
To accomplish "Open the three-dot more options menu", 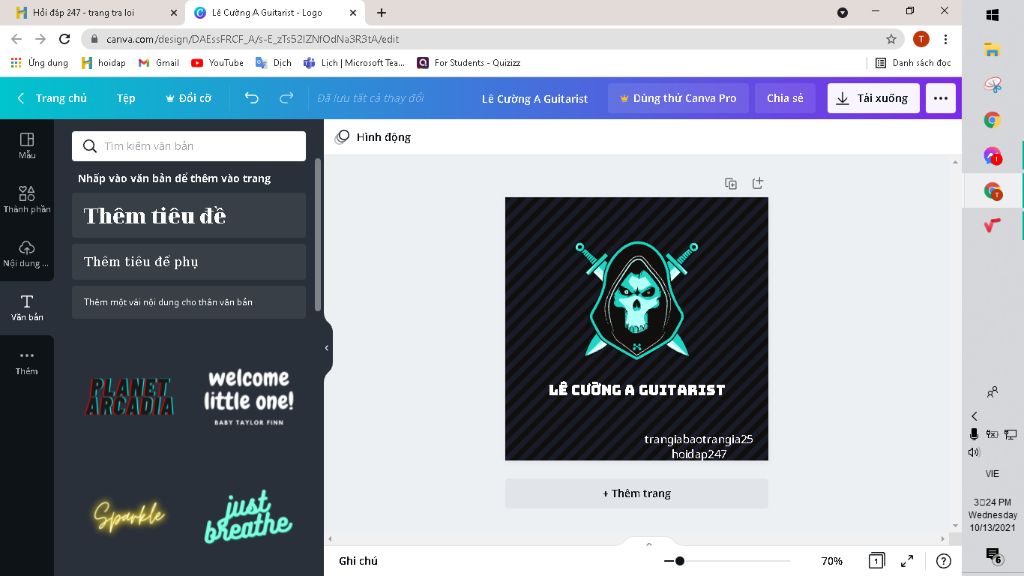I will tap(940, 98).
